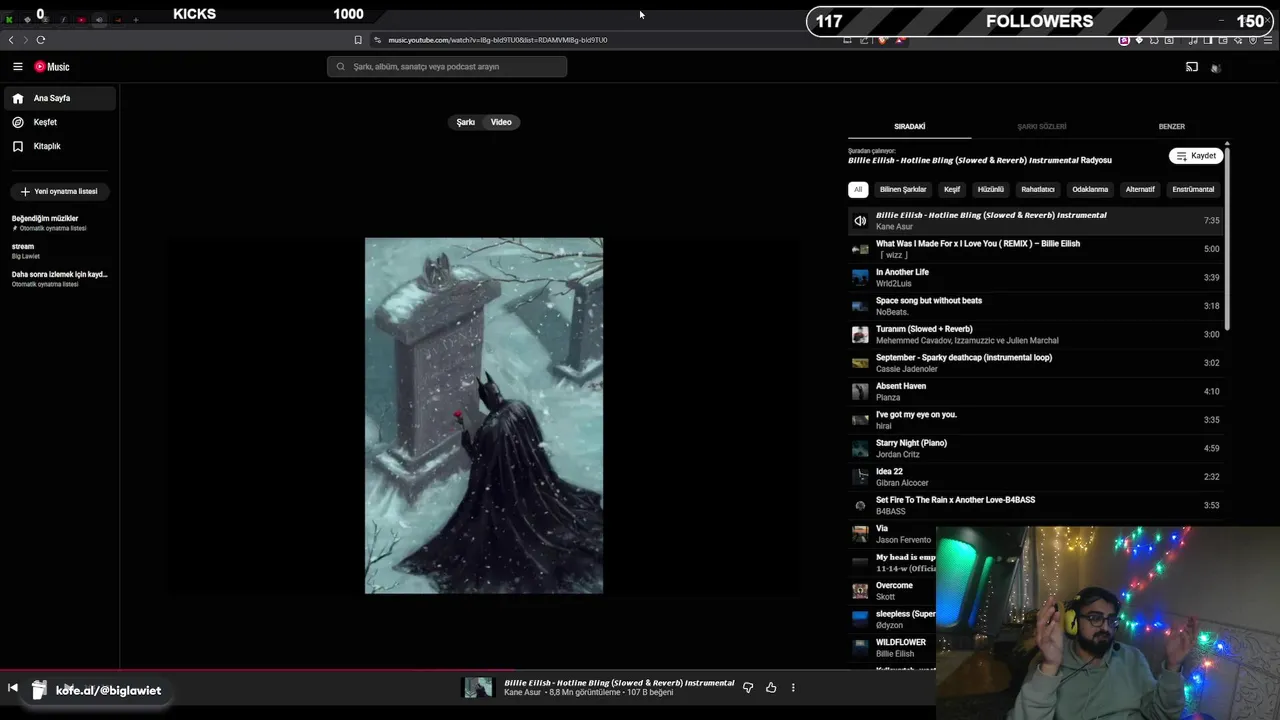The height and width of the screenshot is (720, 1280).
Task: Cast to a device icon
Action: pyautogui.click(x=1191, y=67)
